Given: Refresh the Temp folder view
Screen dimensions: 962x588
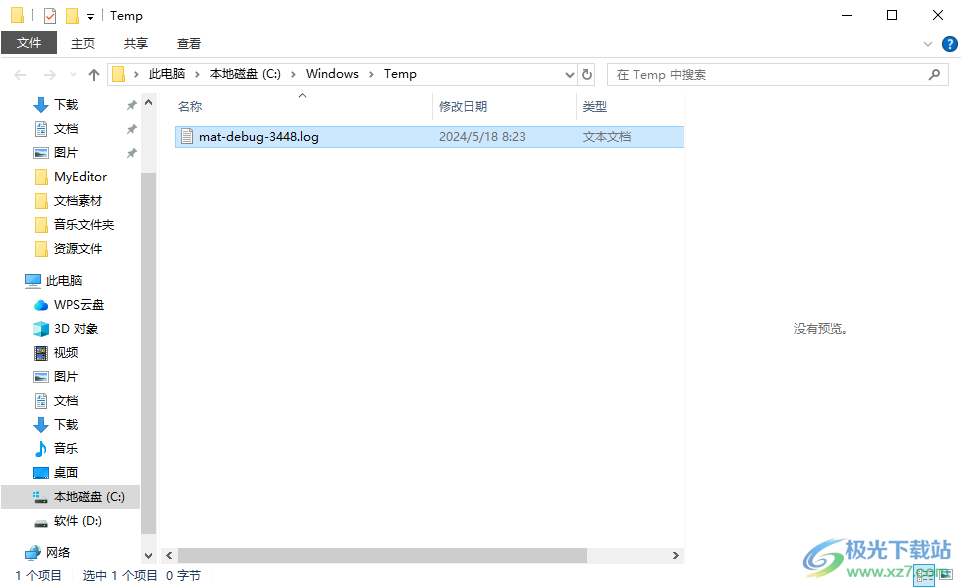Looking at the screenshot, I should [x=587, y=75].
